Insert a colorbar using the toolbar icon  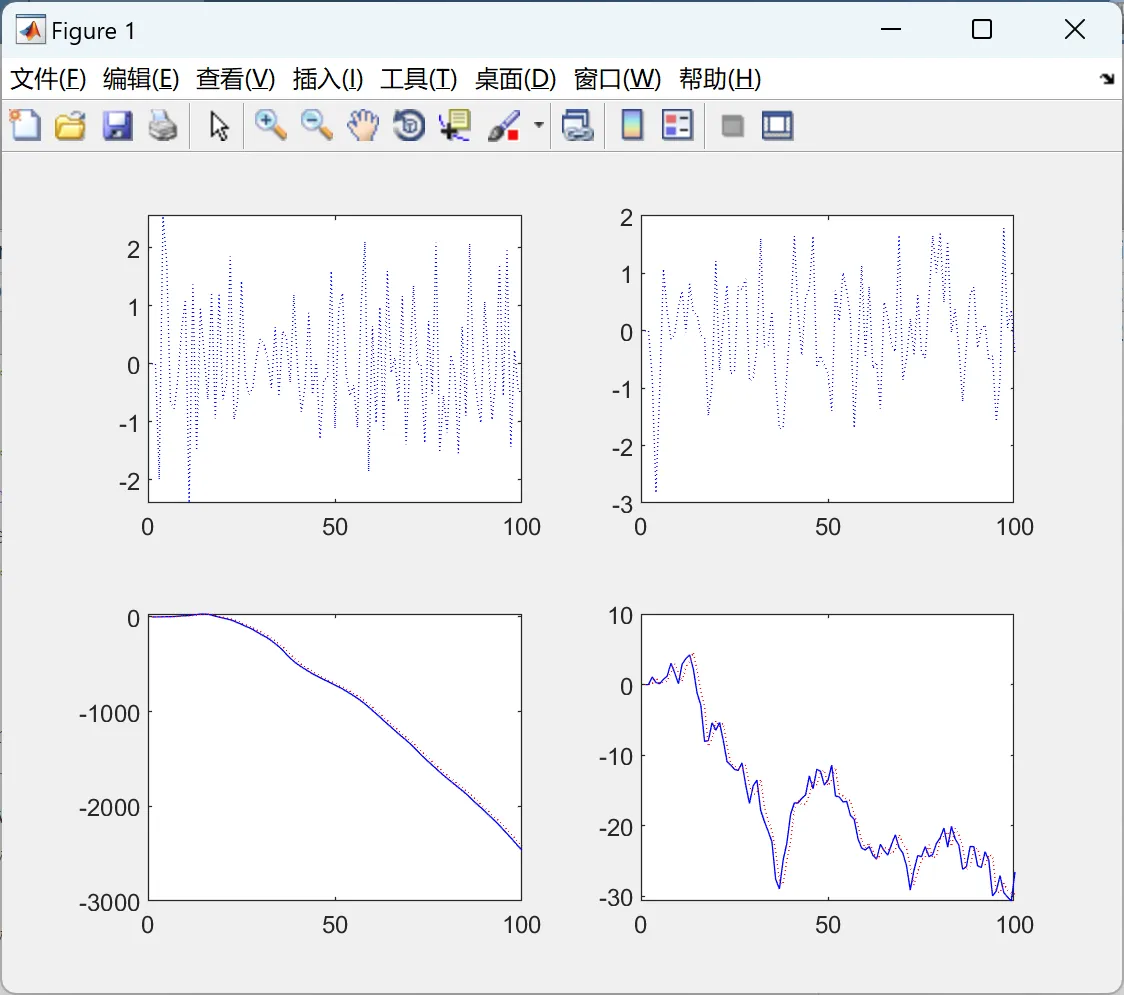tap(632, 125)
